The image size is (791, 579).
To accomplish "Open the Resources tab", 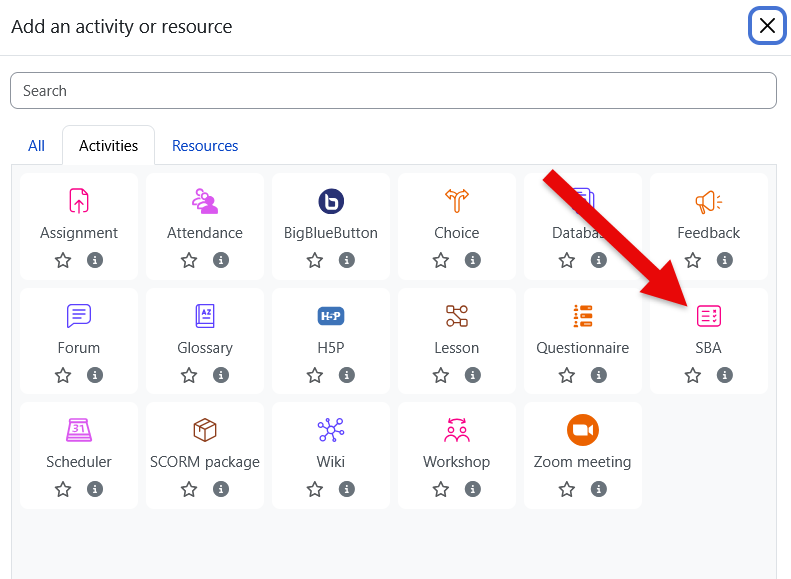I will 205,146.
